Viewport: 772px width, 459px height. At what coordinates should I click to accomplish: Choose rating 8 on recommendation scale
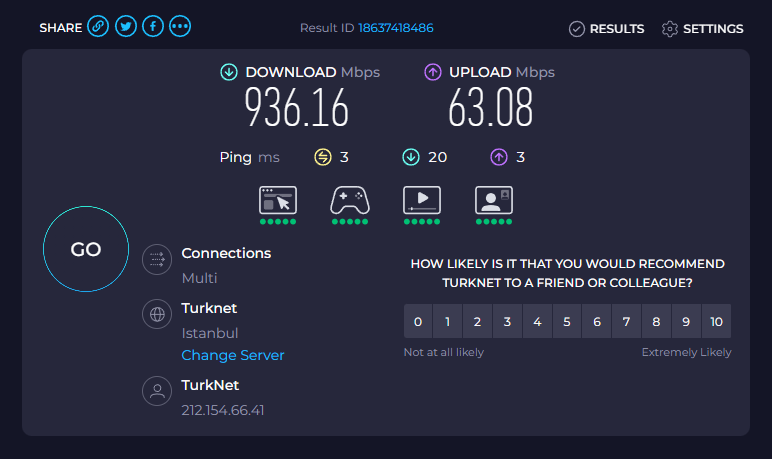656,322
